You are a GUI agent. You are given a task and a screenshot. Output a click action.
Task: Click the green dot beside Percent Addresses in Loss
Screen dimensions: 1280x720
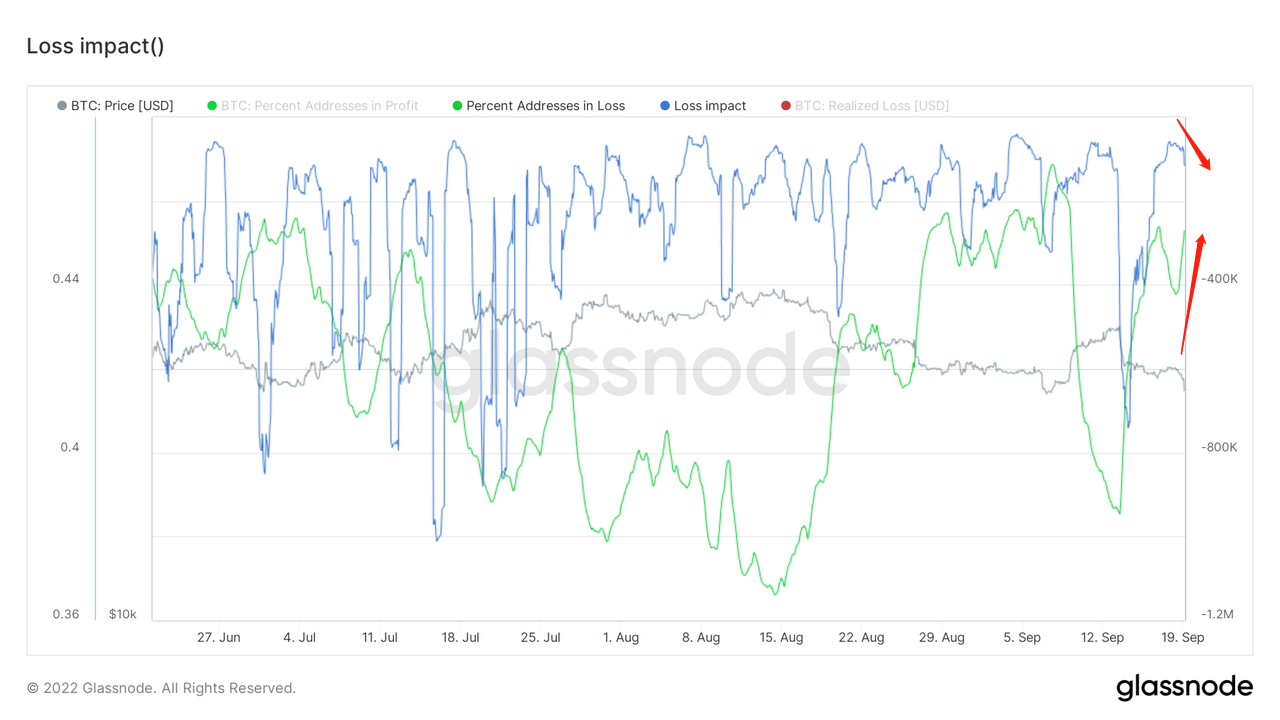[x=457, y=106]
